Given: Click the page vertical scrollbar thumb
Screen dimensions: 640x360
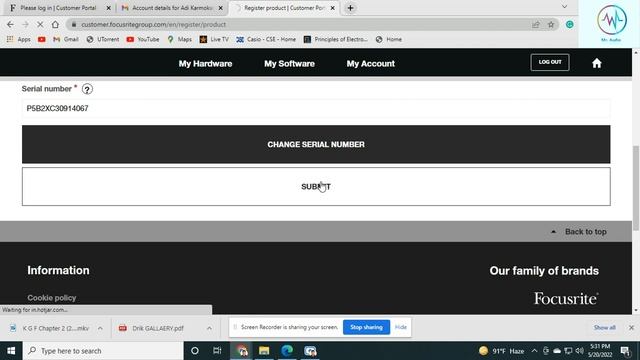Looking at the screenshot, I should (636, 188).
